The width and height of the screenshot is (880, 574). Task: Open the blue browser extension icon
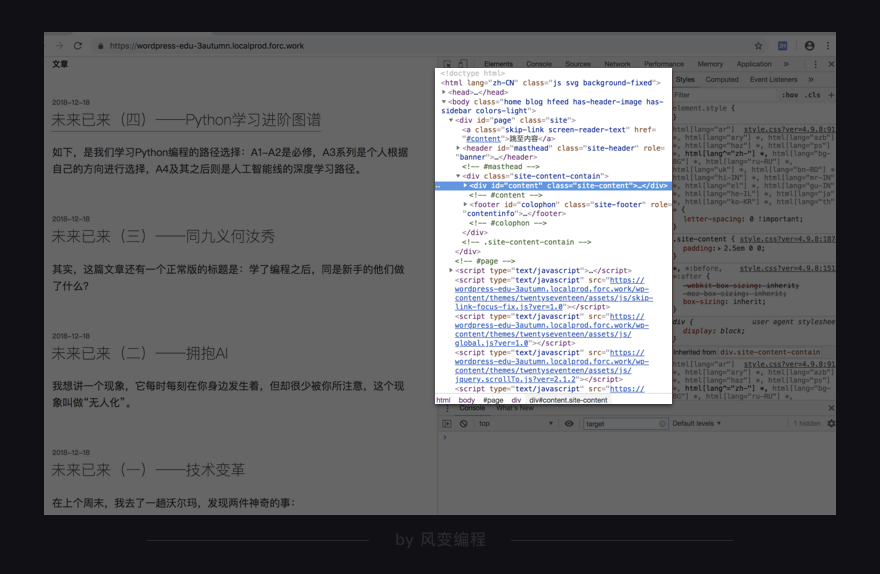[782, 46]
